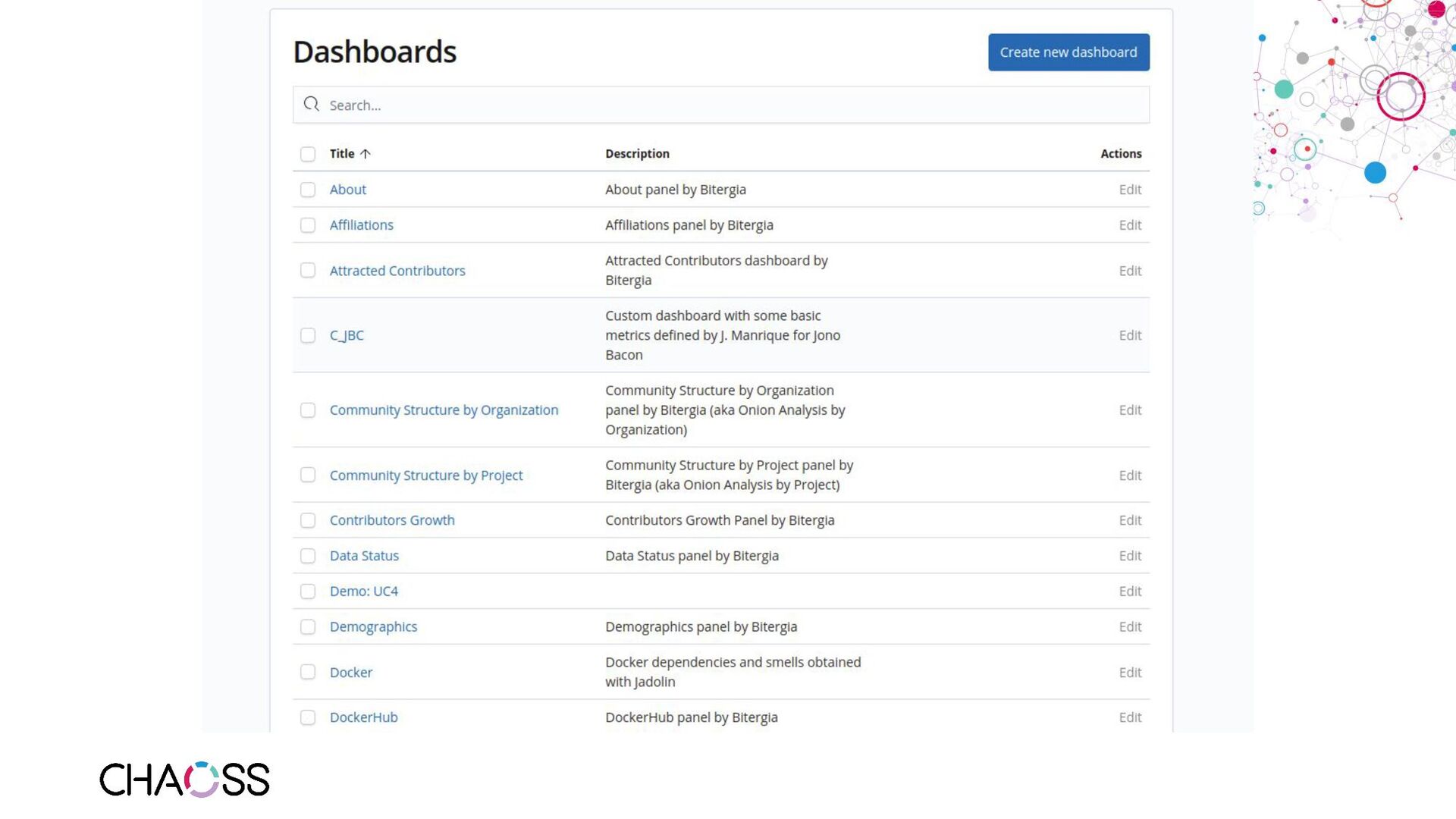
Task: Click the Create new dashboard button
Action: [1068, 52]
